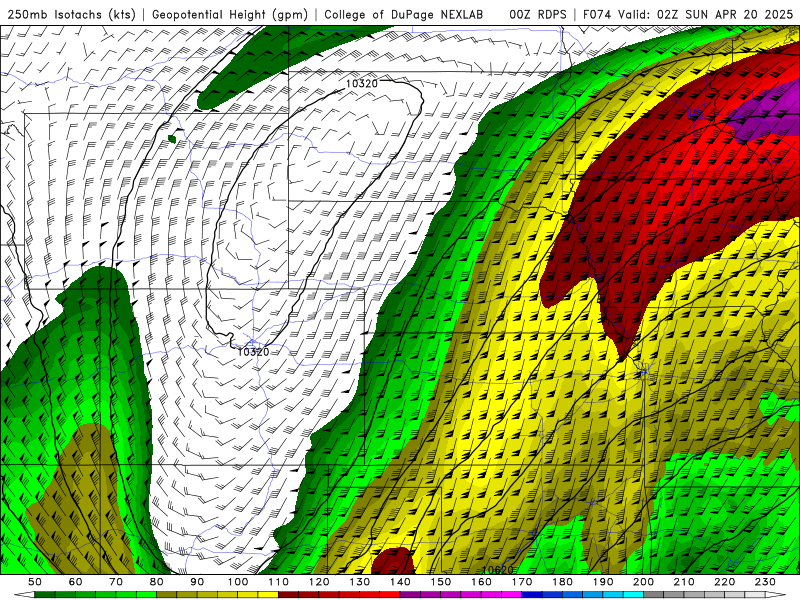Click the '80' value on the color scale

157,582
